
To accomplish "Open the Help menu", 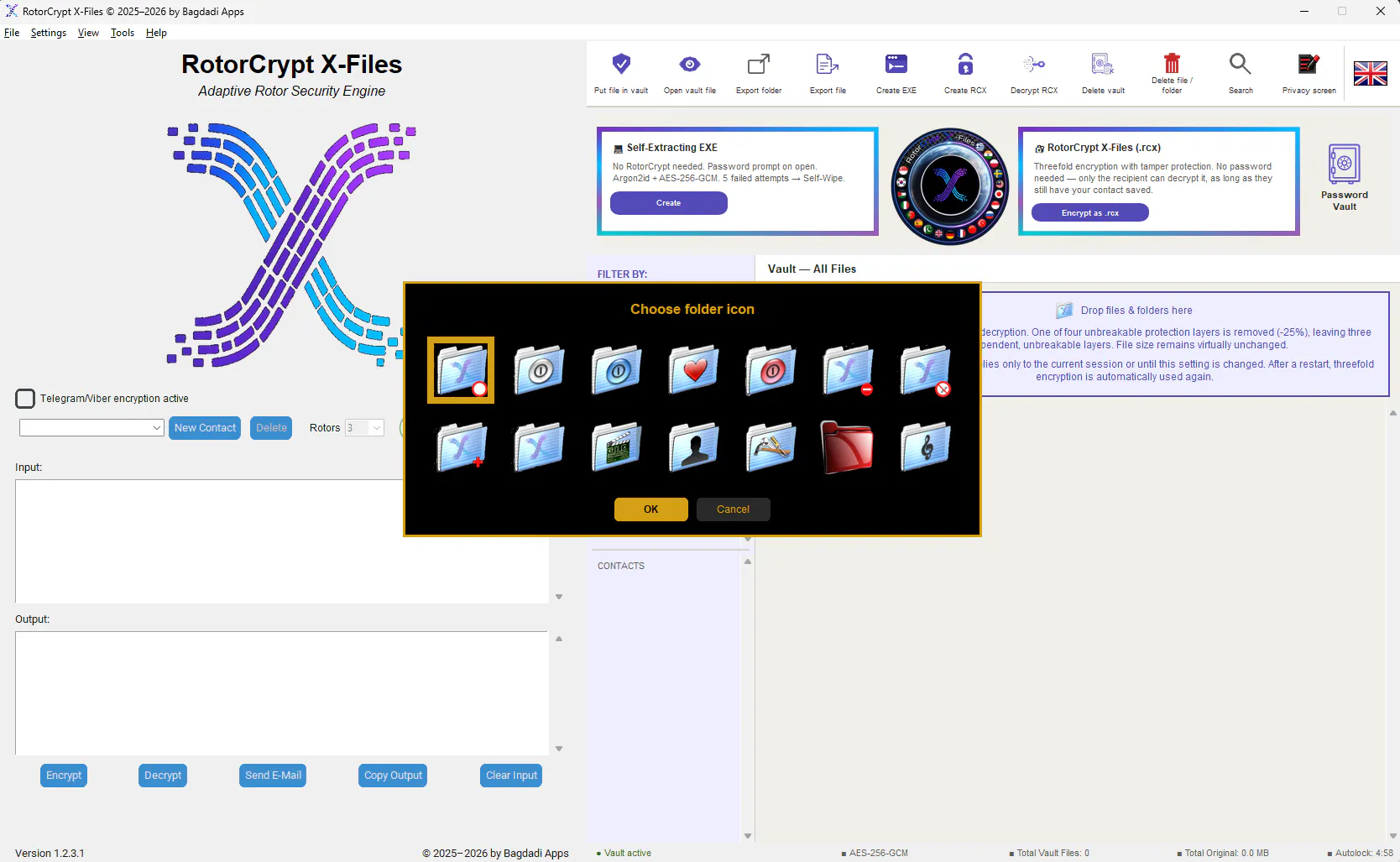I will pos(156,33).
